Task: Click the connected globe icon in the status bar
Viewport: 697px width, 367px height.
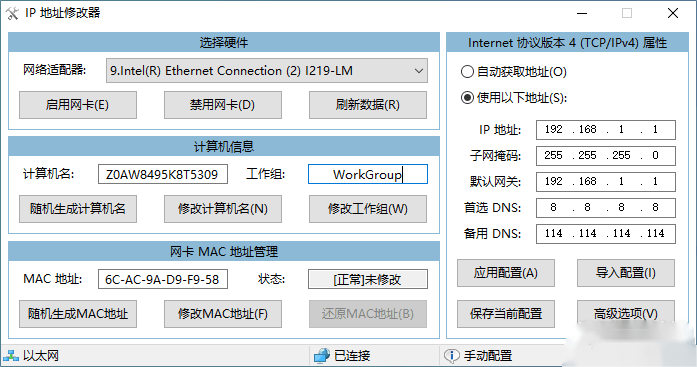Action: tap(322, 355)
